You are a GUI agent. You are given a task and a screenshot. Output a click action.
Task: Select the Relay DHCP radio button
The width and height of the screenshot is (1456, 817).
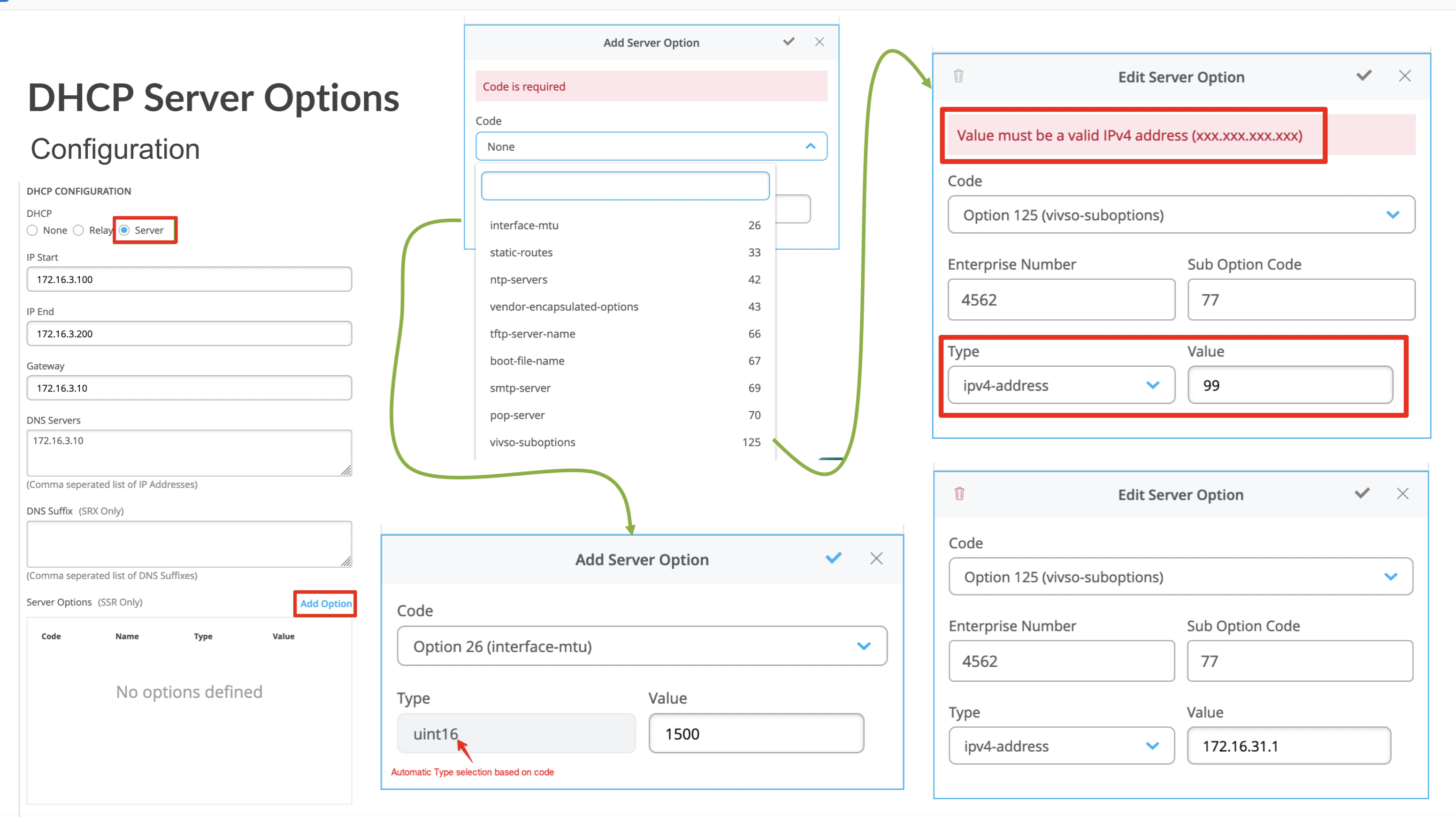pos(79,230)
